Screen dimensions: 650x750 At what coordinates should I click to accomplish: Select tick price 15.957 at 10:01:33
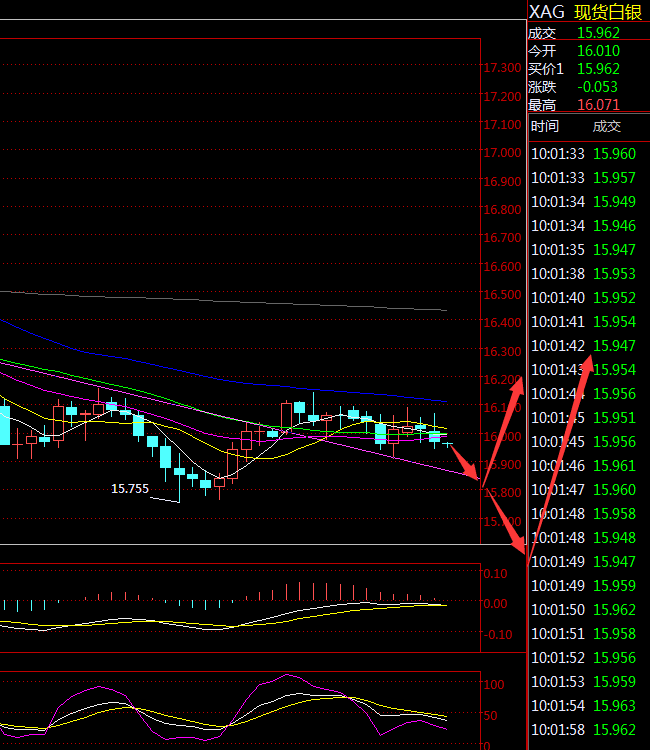(x=615, y=177)
